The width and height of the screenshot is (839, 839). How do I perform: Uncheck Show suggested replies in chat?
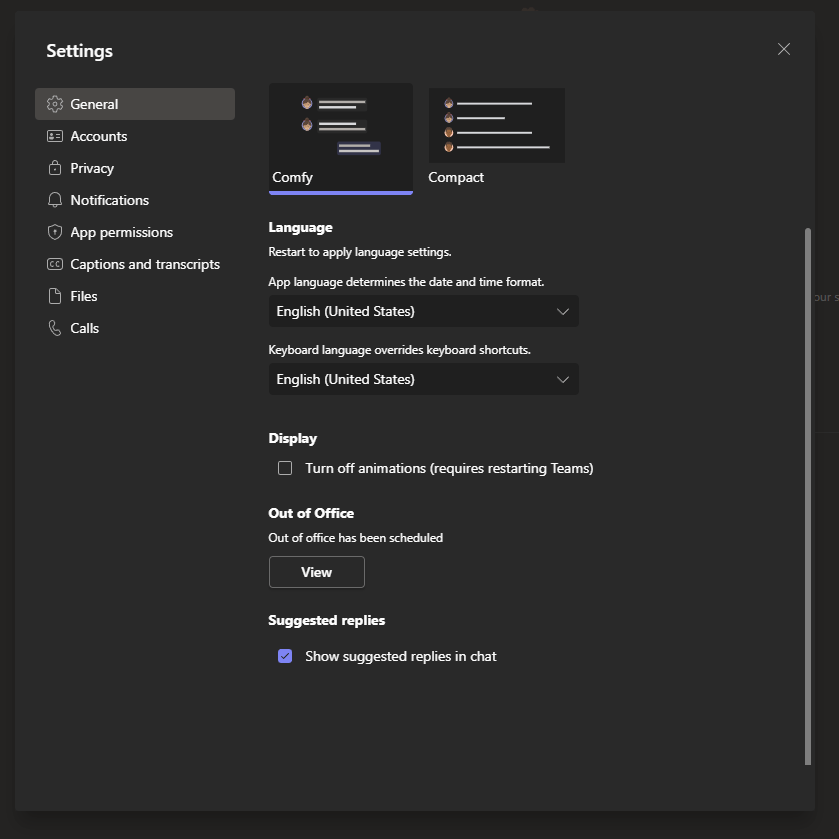tap(285, 656)
